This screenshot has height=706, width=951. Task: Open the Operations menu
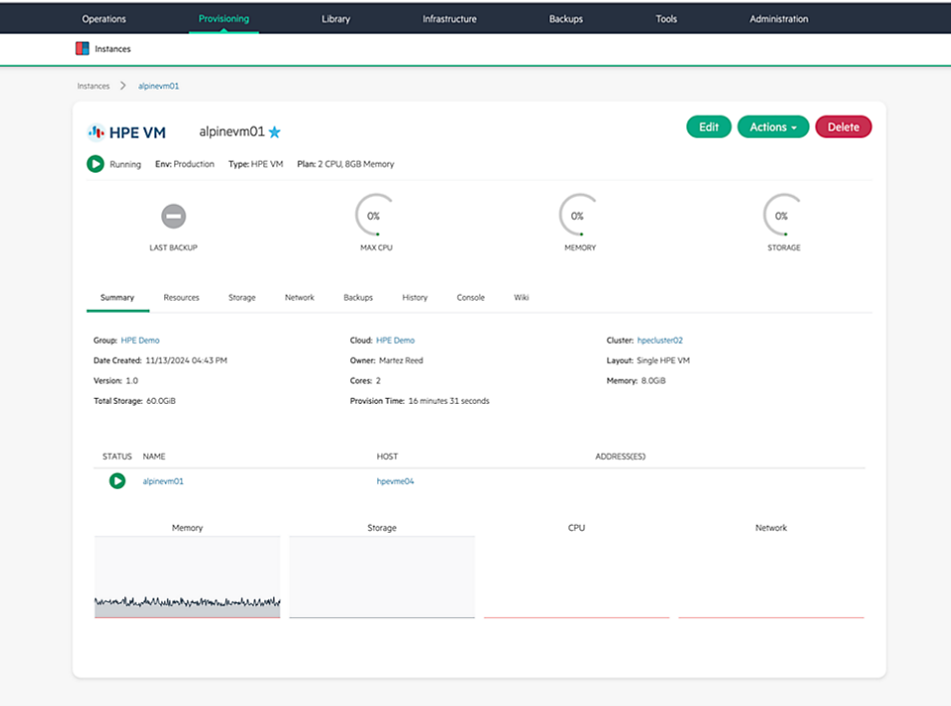[104, 19]
